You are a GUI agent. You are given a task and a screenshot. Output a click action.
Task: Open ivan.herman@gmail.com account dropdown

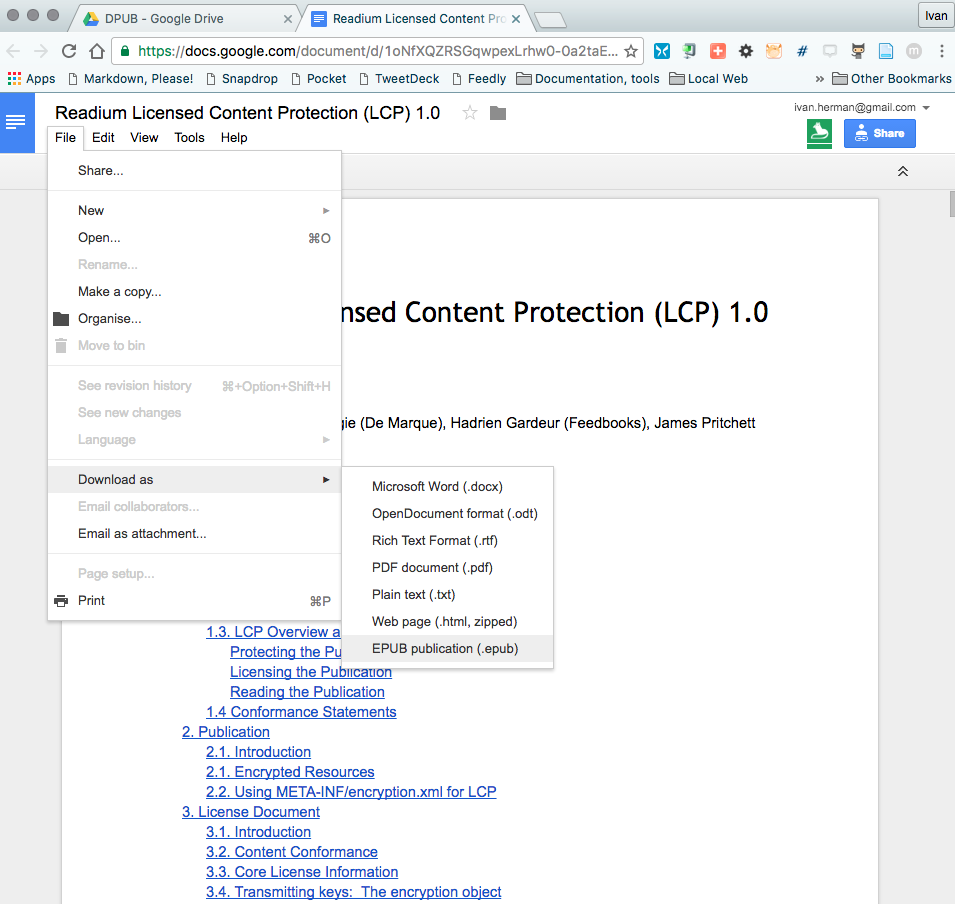(x=862, y=107)
